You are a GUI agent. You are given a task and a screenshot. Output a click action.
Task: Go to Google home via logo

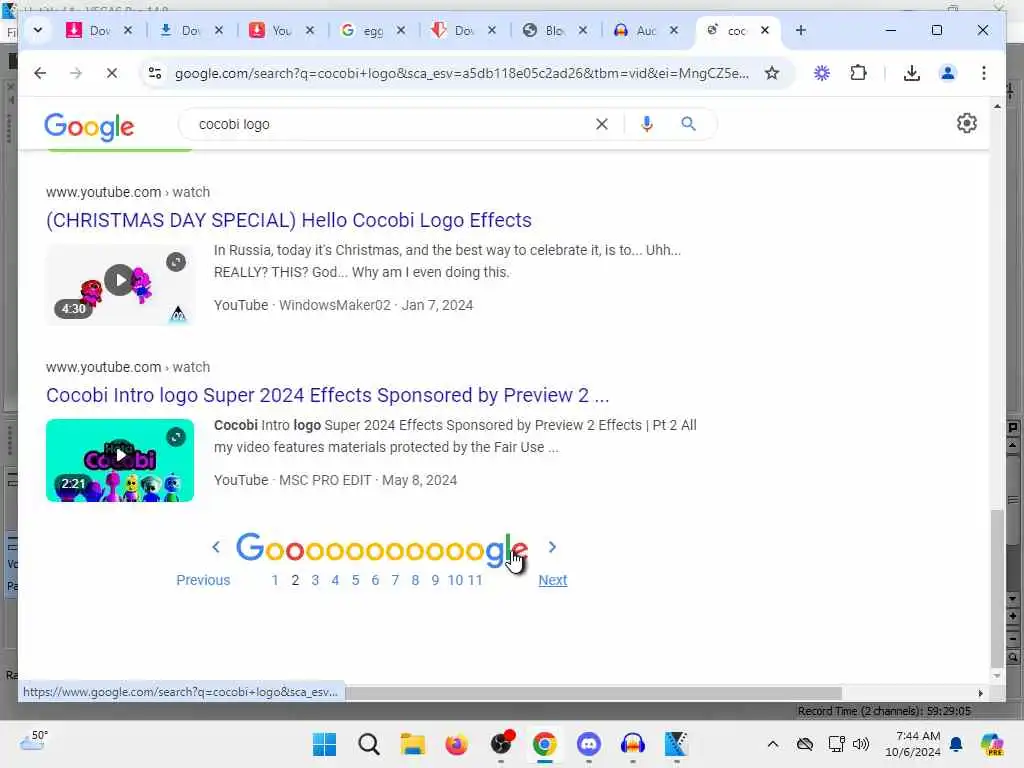(x=89, y=126)
